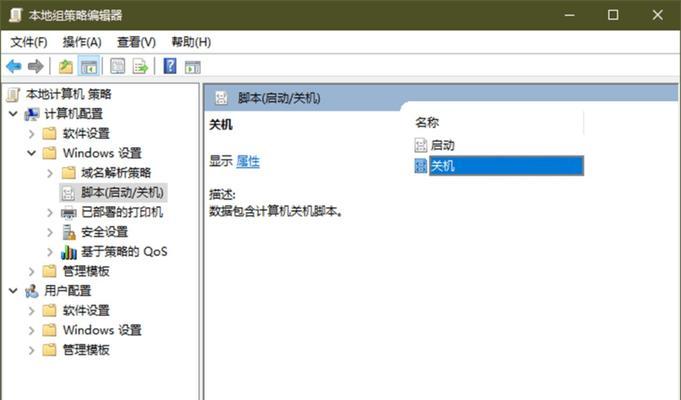681x400 pixels.
Task: Select the 基于策略的 QoS tree label
Action: (124, 252)
